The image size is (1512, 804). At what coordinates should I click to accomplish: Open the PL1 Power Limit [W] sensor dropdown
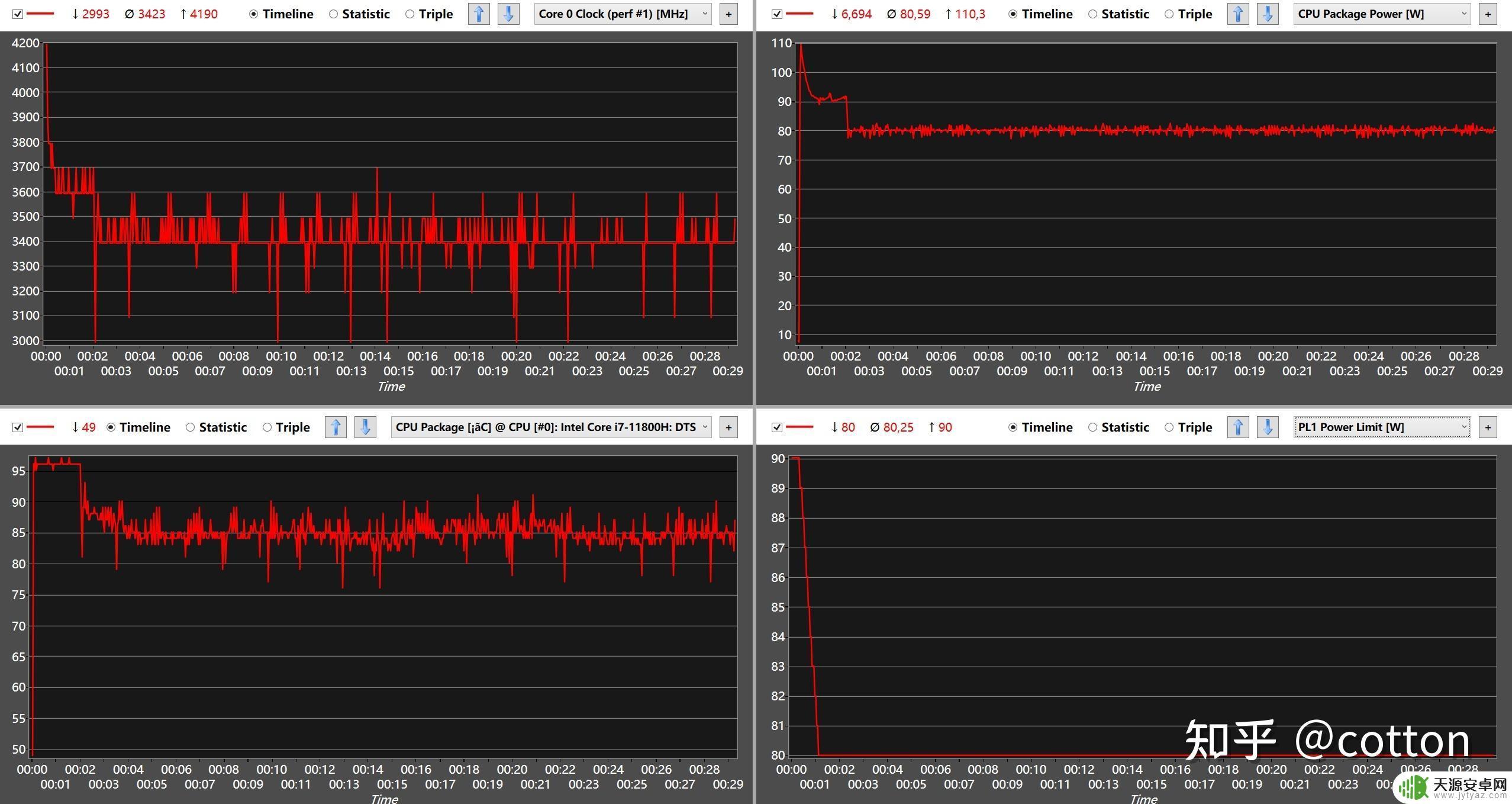1382,427
